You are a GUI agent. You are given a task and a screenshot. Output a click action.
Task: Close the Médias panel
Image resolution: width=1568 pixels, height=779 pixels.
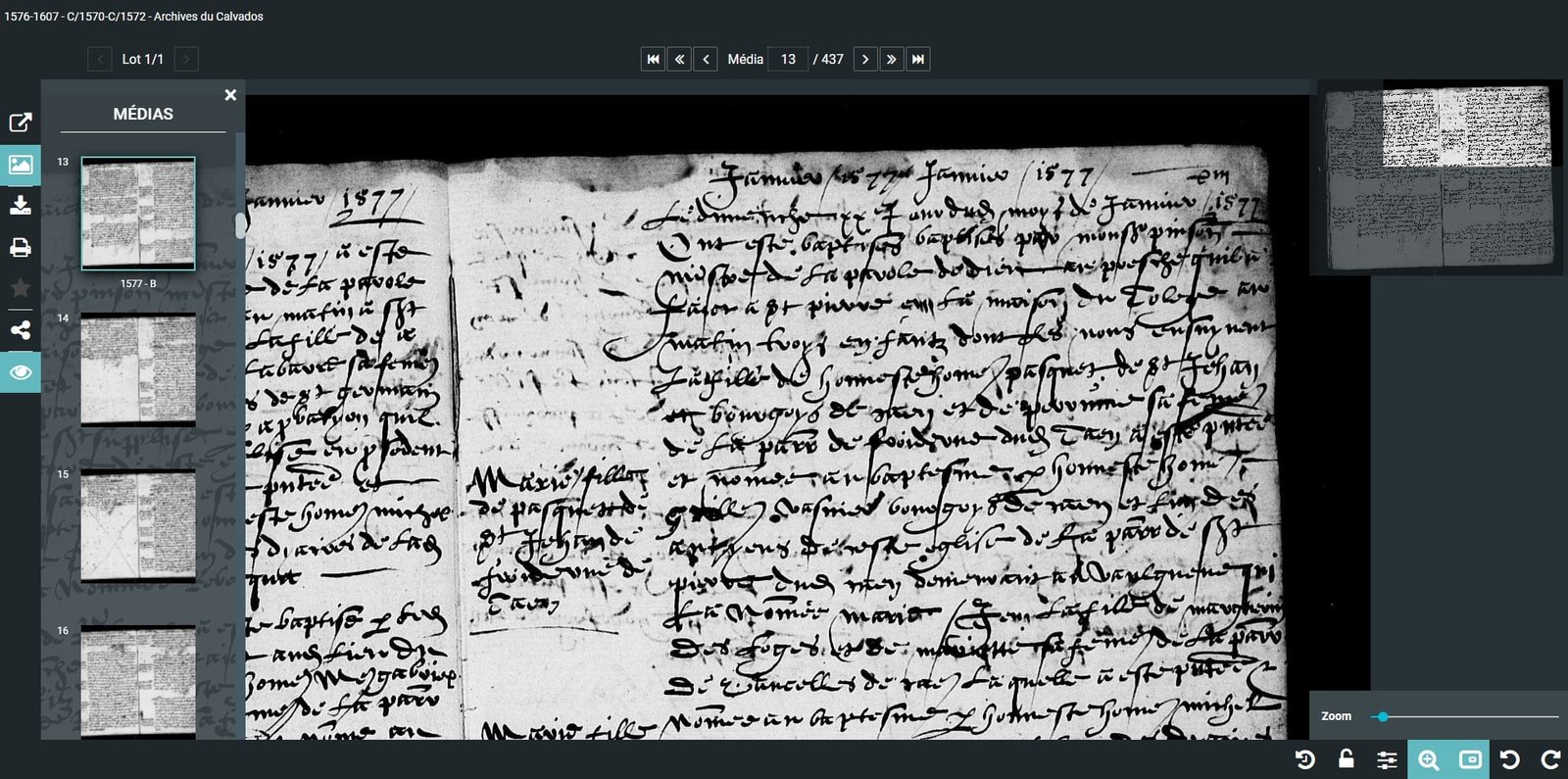click(230, 95)
